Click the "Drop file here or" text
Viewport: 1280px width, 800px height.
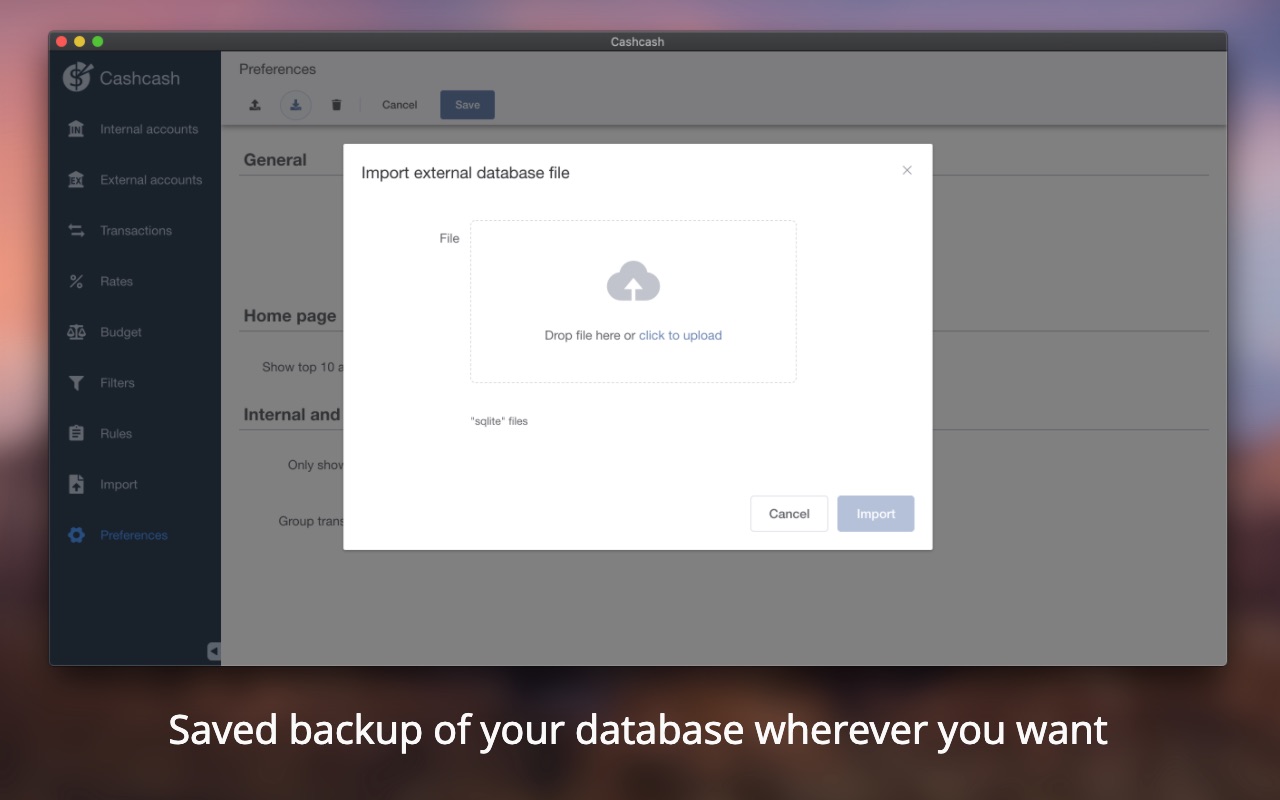589,336
